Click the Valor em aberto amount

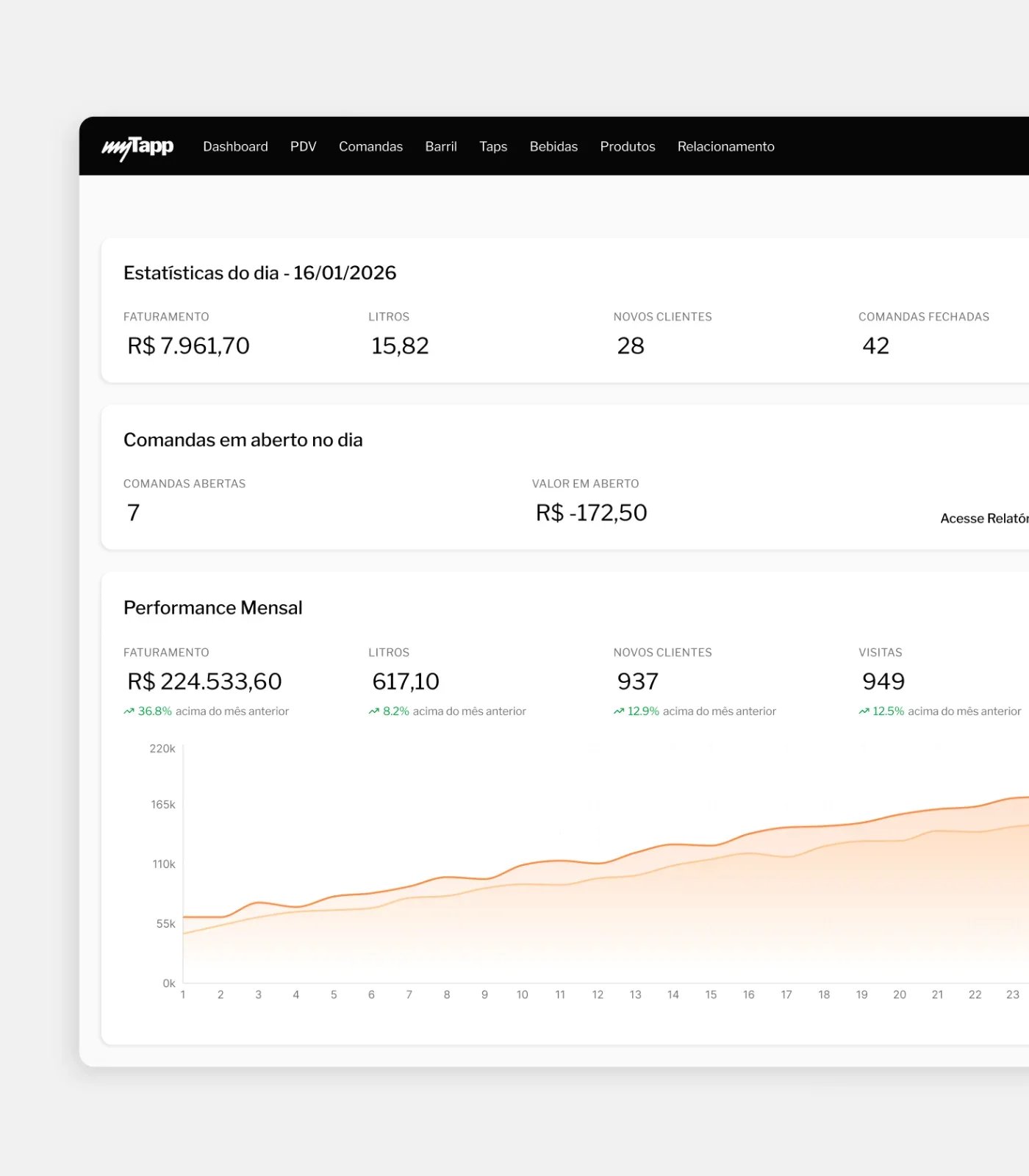coord(591,512)
